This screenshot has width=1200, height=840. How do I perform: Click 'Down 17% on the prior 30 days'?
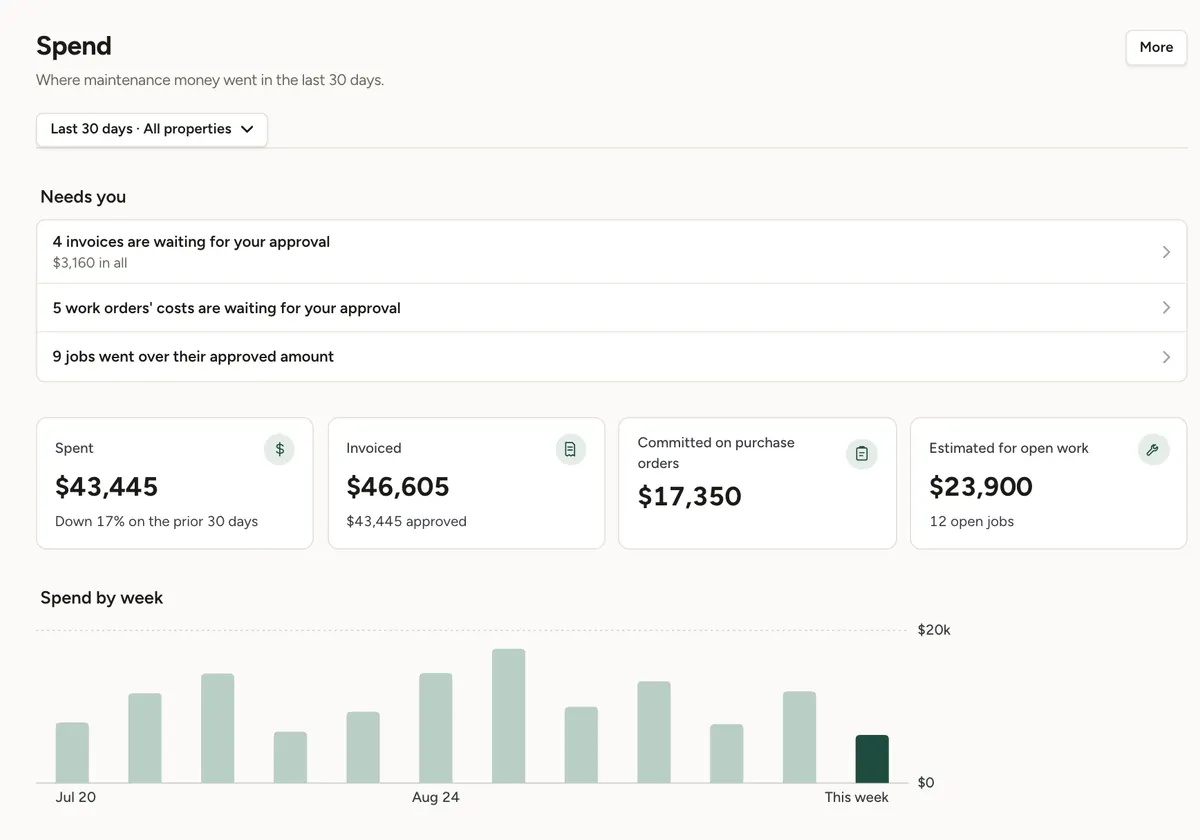click(157, 521)
